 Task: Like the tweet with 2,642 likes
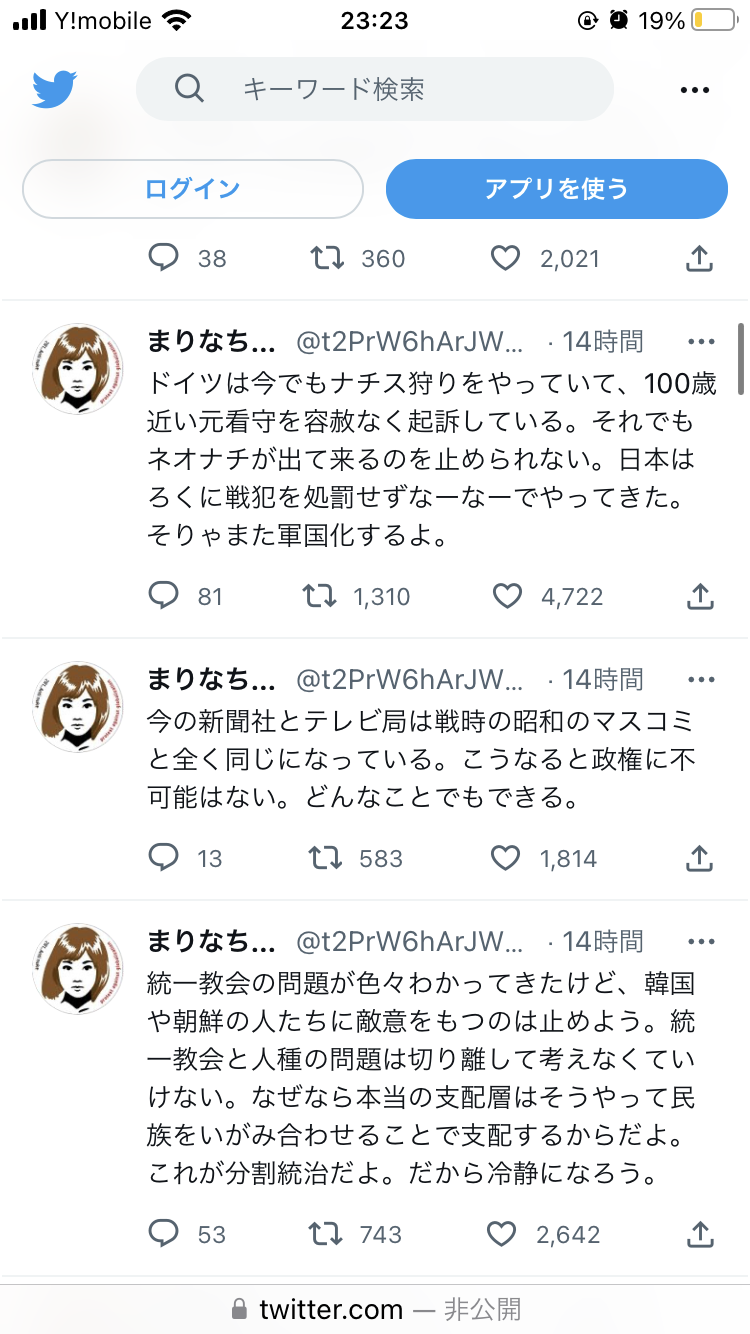pyautogui.click(x=502, y=1234)
